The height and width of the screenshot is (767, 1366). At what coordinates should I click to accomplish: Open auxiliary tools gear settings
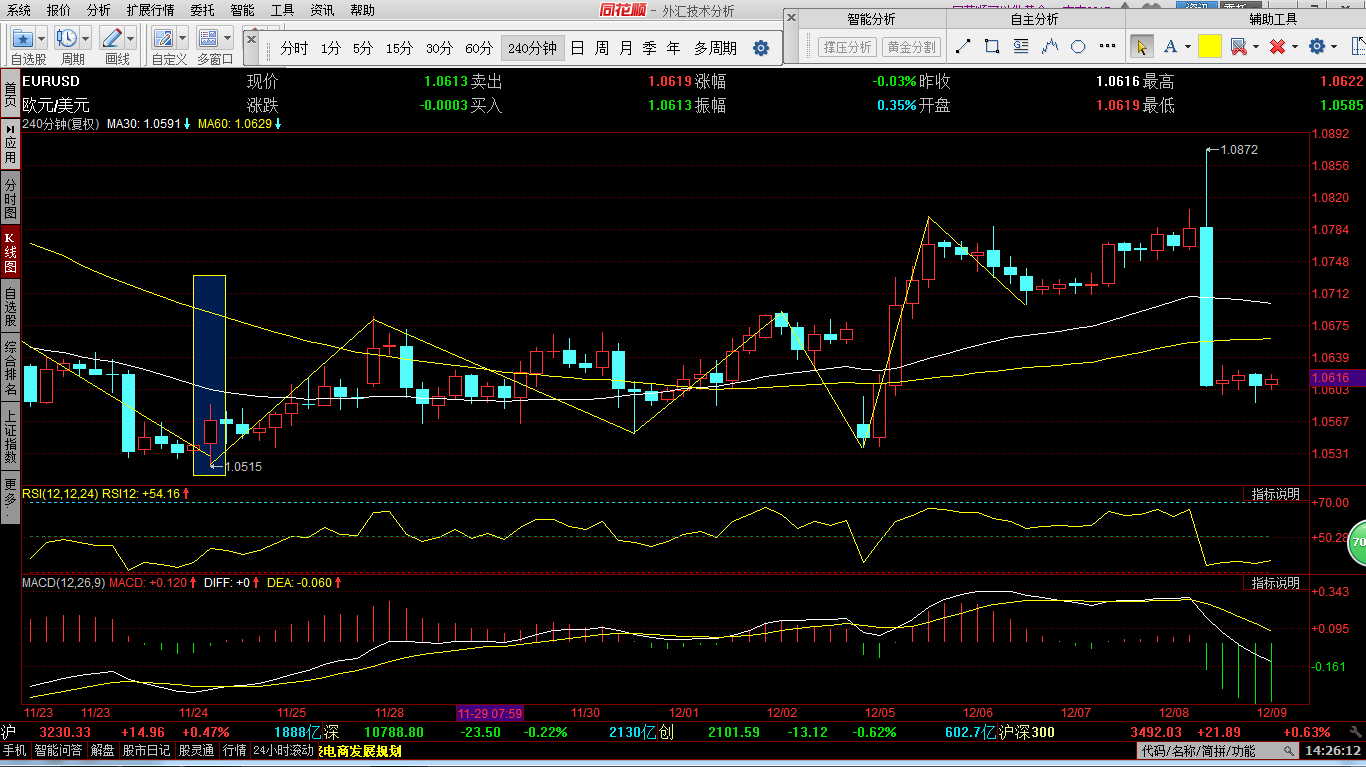1317,47
